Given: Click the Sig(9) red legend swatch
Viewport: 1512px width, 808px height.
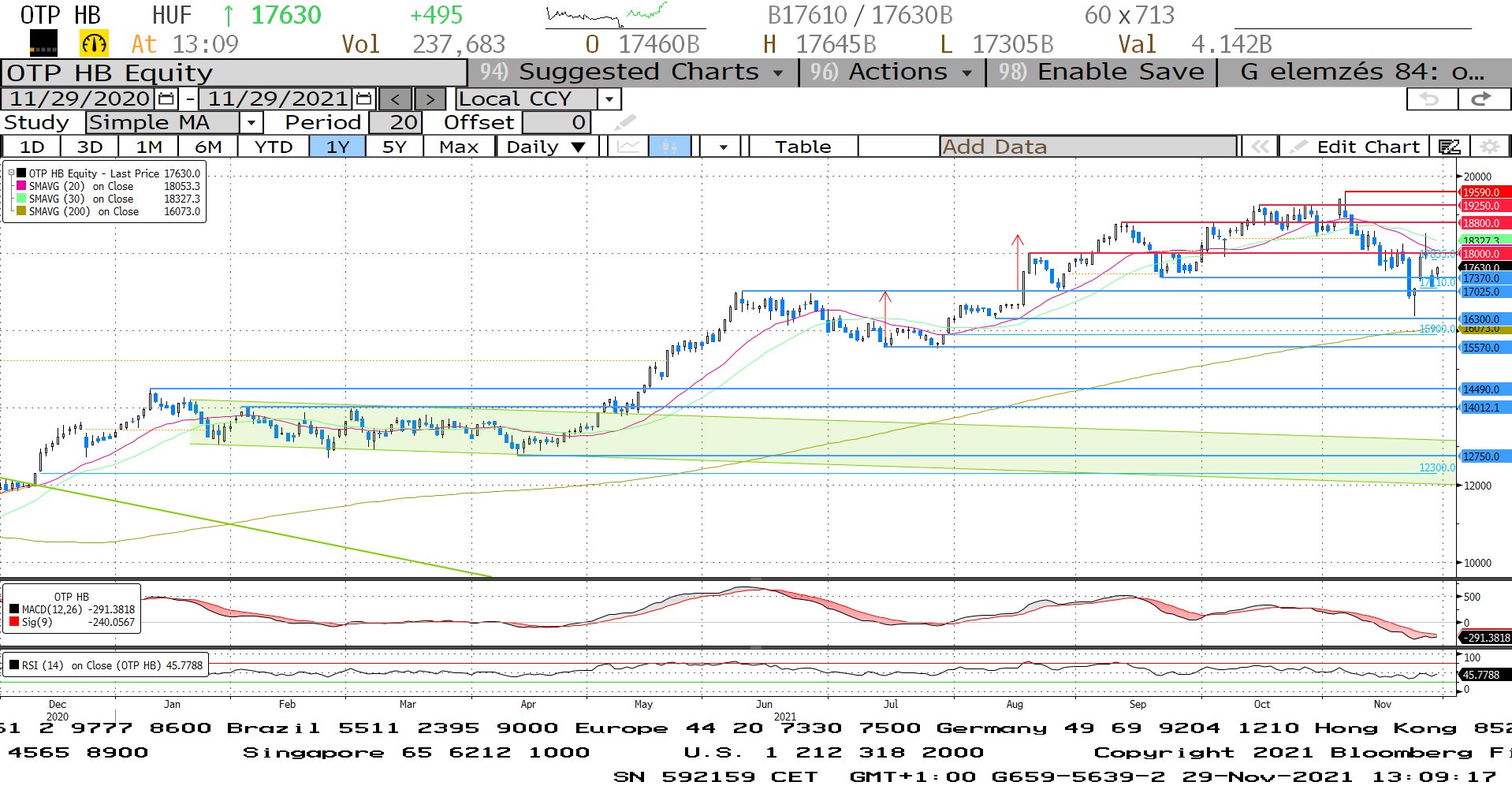Looking at the screenshot, I should click(x=14, y=622).
